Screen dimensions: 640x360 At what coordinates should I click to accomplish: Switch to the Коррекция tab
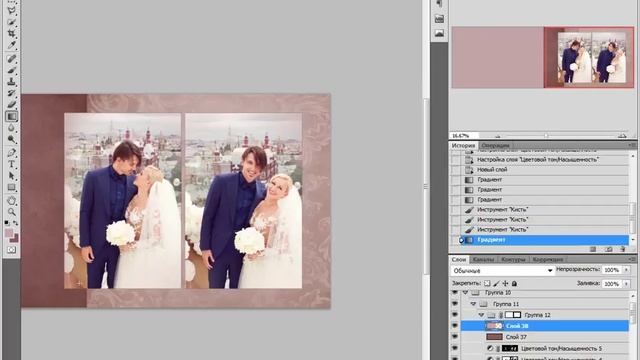click(x=548, y=259)
